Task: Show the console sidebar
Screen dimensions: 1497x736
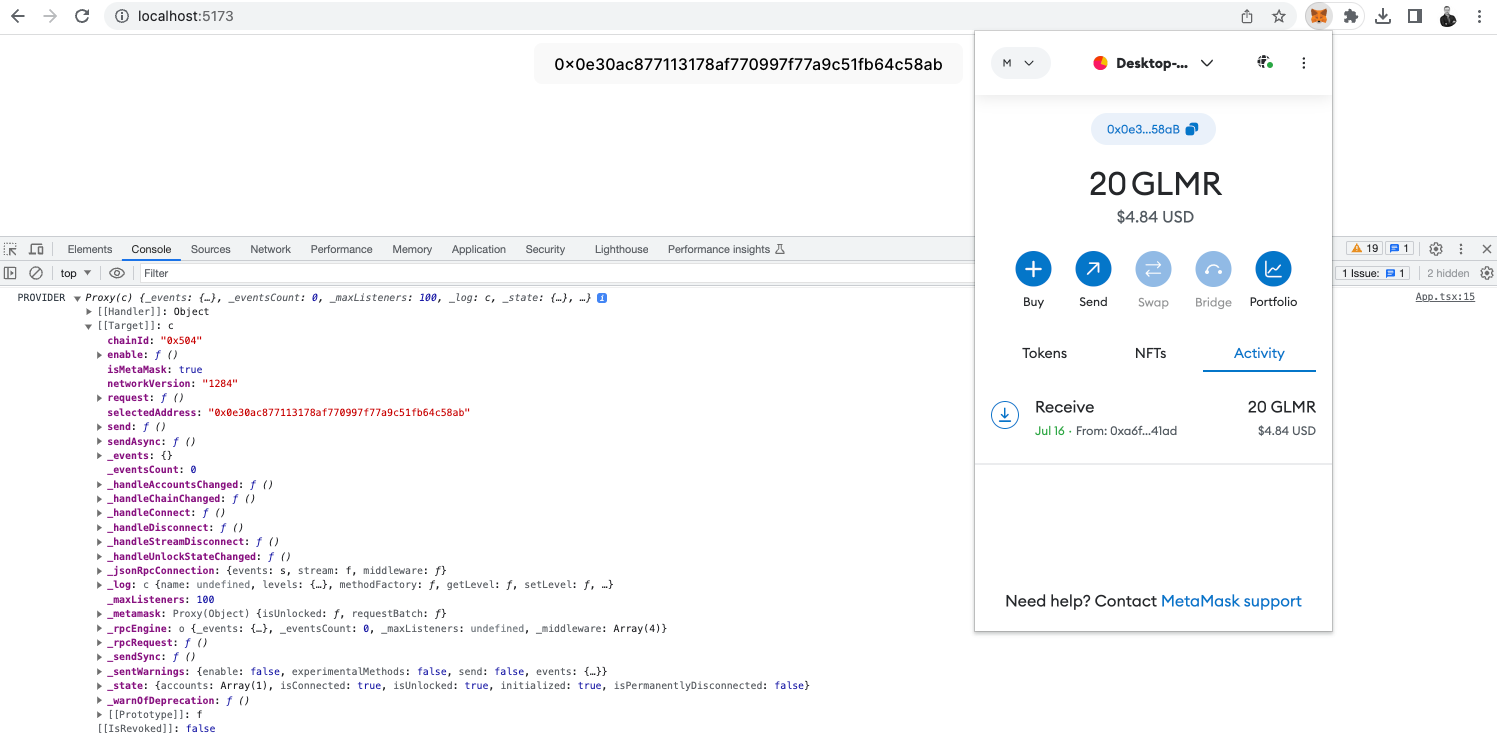Action: (11, 273)
